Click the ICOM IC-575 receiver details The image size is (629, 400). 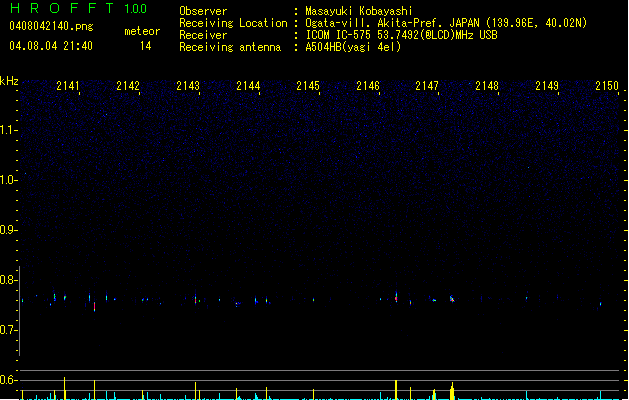coord(401,35)
